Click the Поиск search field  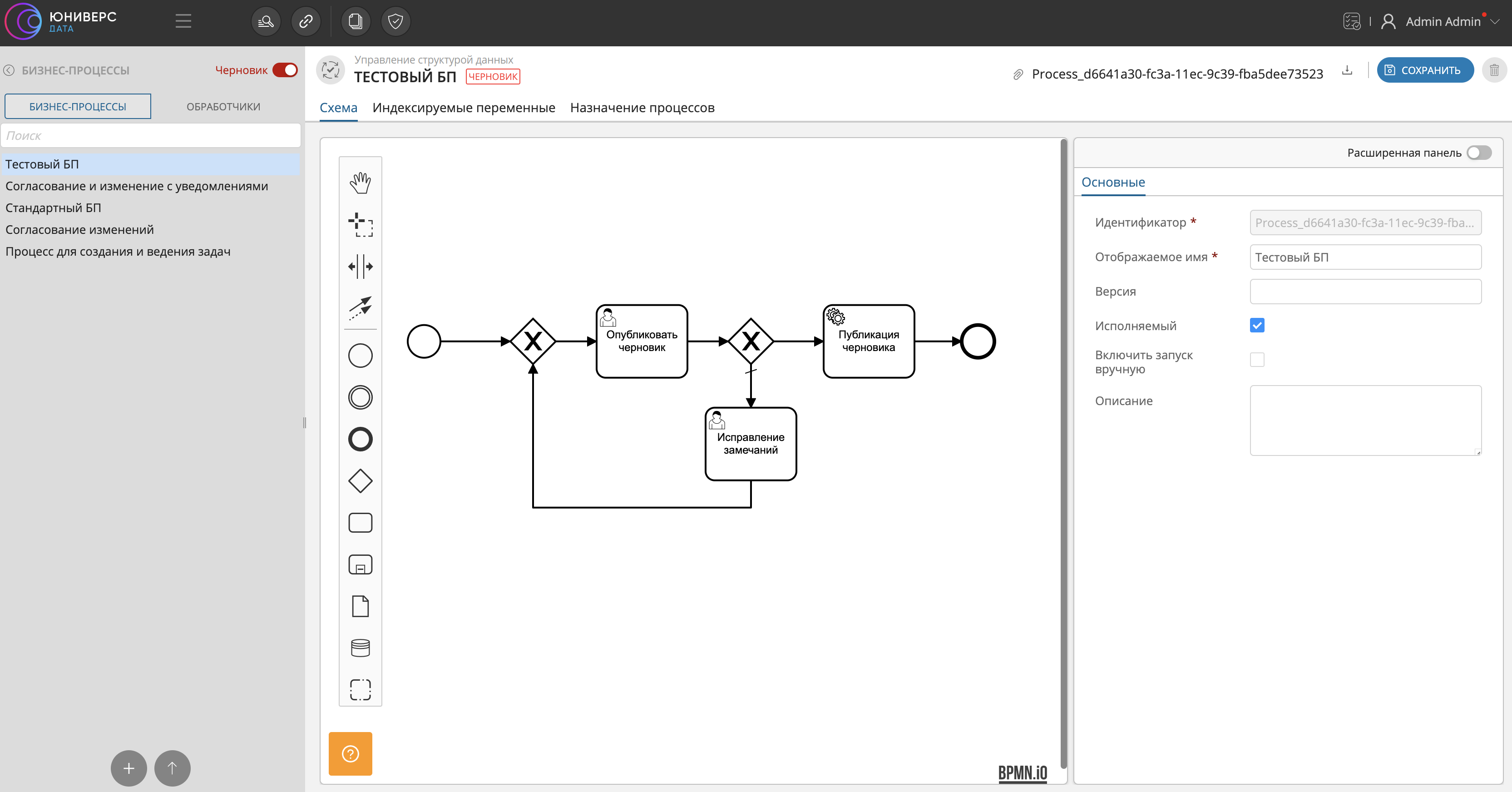click(151, 136)
